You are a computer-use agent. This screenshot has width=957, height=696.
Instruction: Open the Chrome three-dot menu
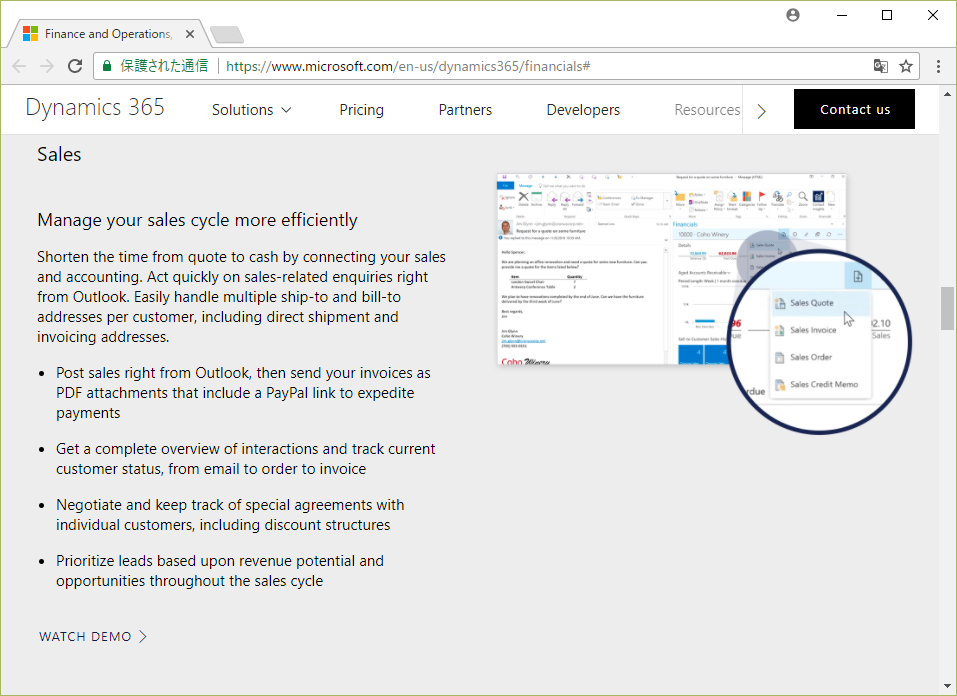click(x=938, y=66)
